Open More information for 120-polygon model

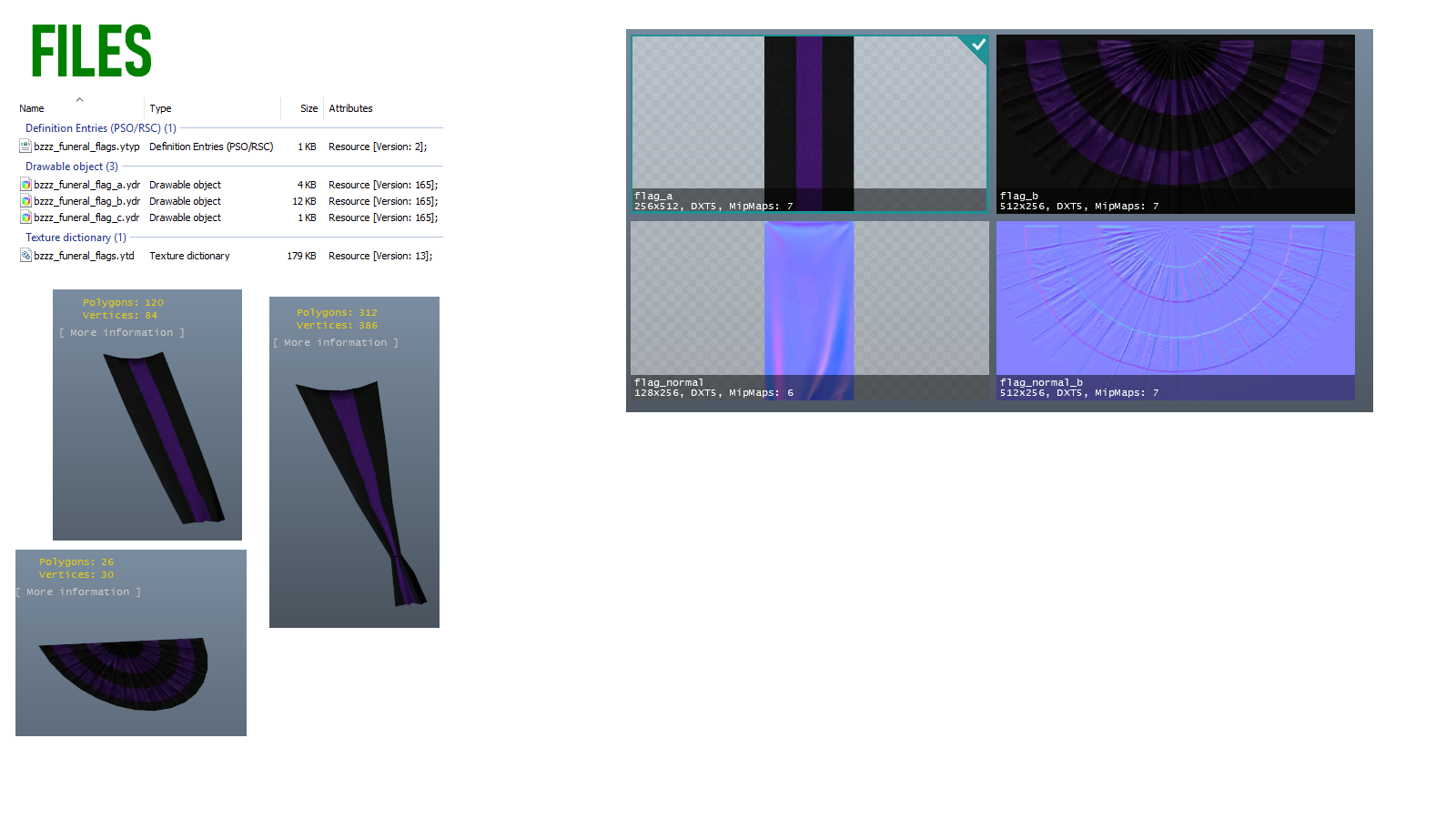pos(122,332)
